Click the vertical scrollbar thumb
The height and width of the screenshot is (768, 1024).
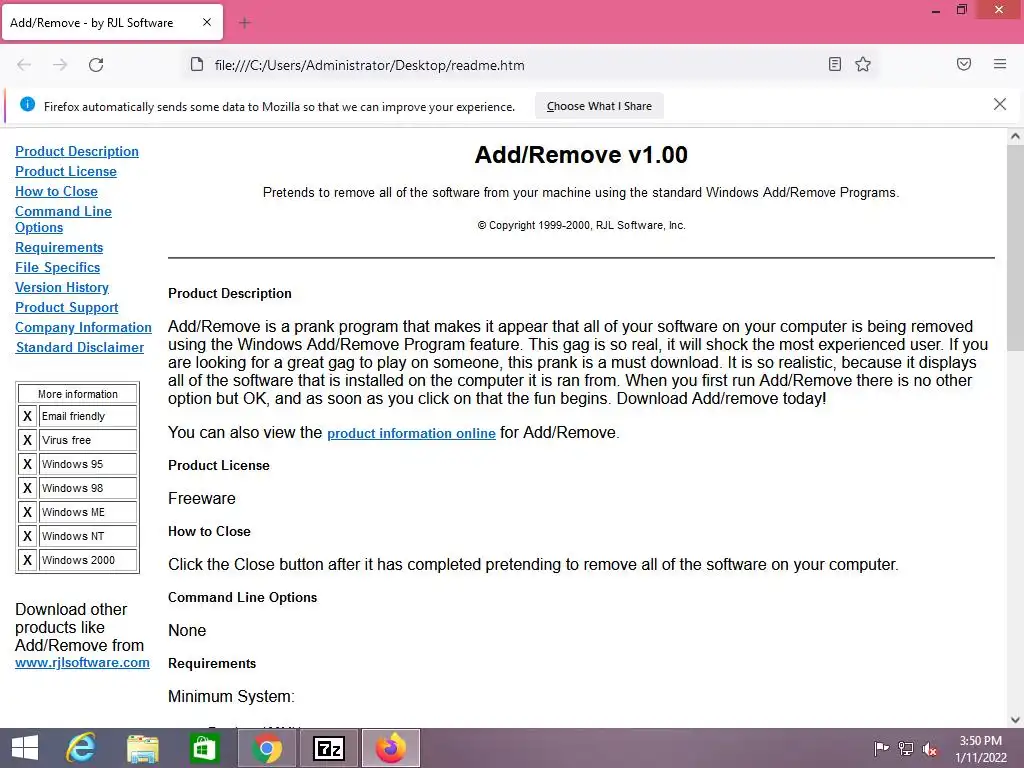click(1015, 248)
